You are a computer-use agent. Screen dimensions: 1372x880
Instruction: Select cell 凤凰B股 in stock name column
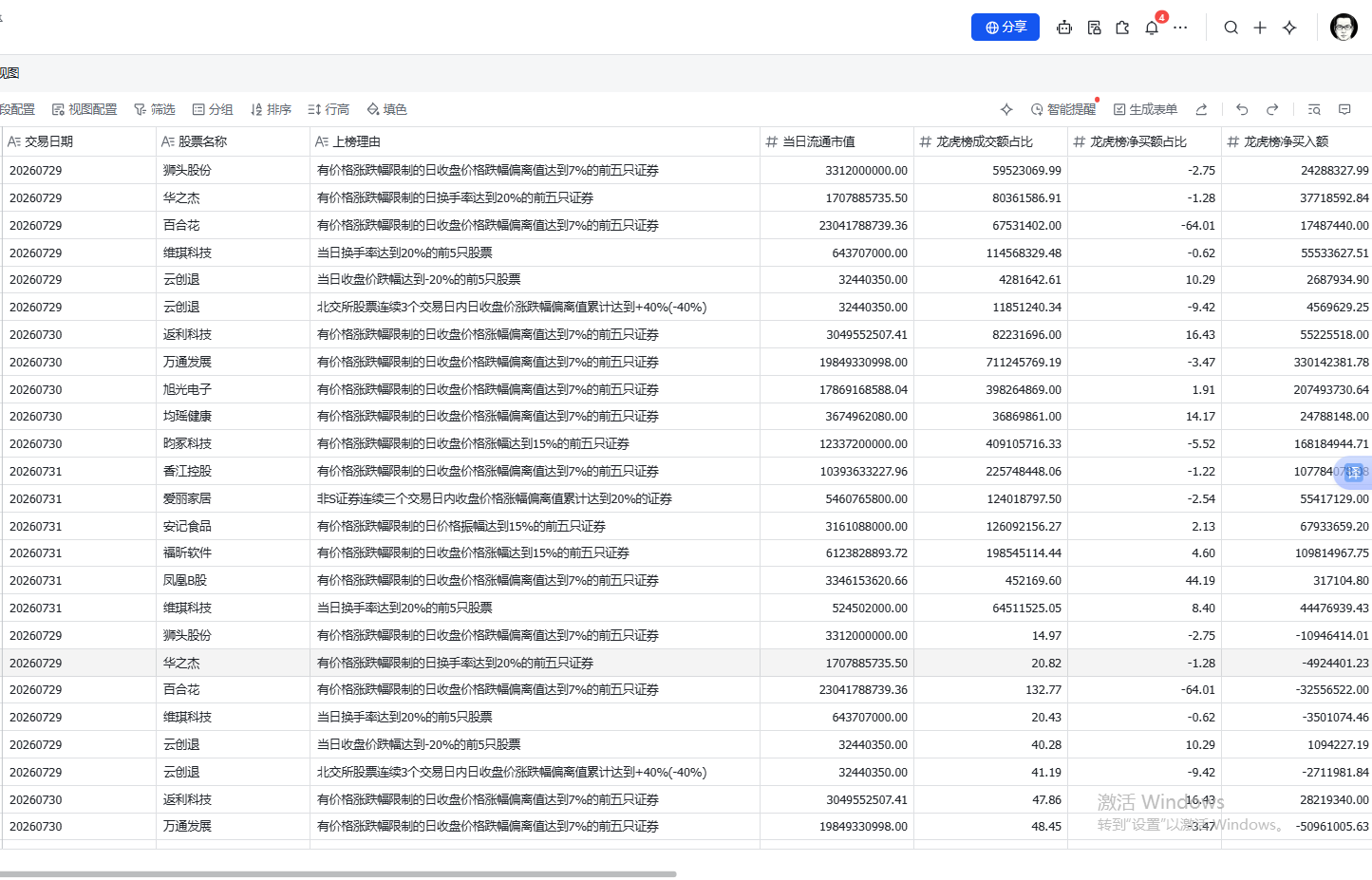point(234,580)
